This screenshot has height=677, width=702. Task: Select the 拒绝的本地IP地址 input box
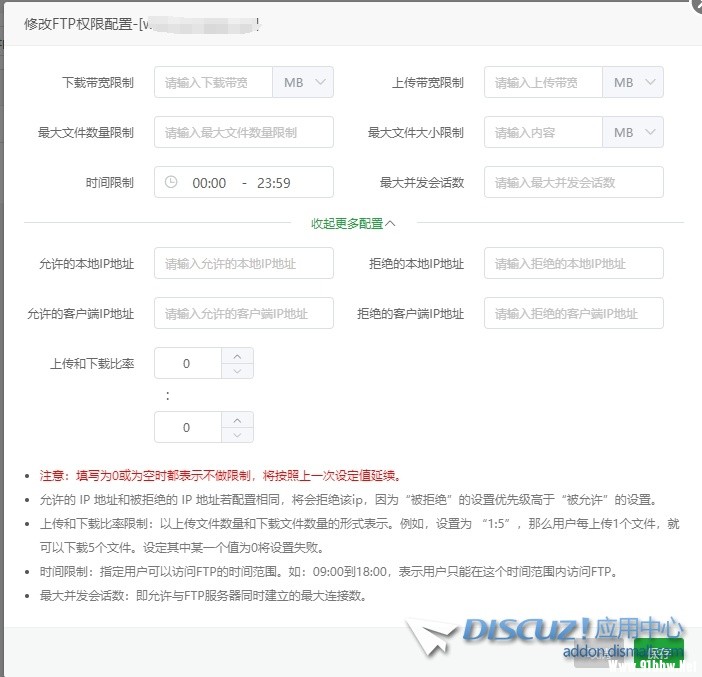pyautogui.click(x=573, y=264)
